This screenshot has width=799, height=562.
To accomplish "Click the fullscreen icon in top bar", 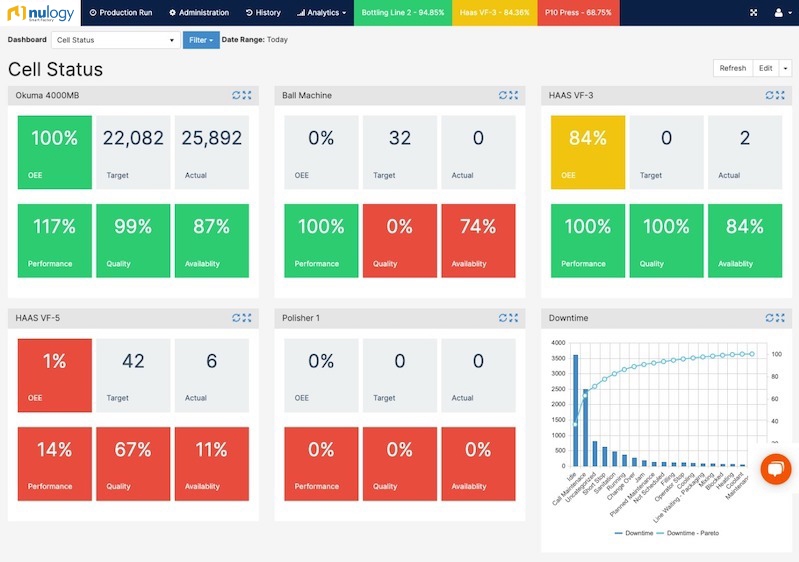I will coord(754,13).
